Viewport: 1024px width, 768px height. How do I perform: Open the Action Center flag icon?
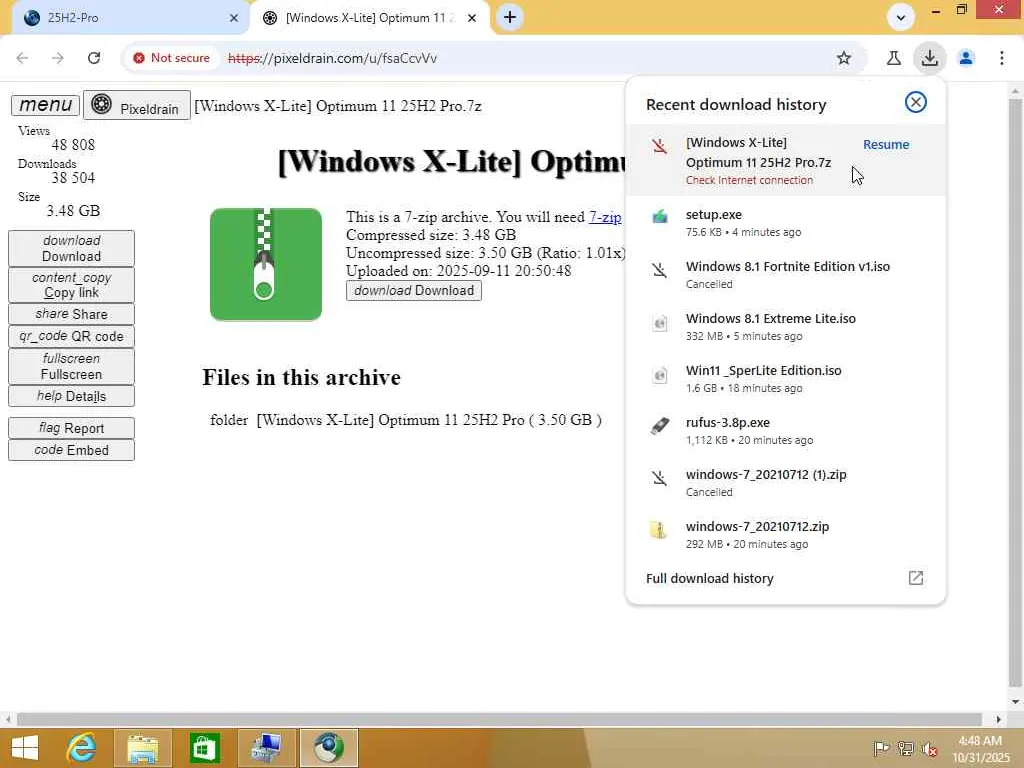click(881, 749)
